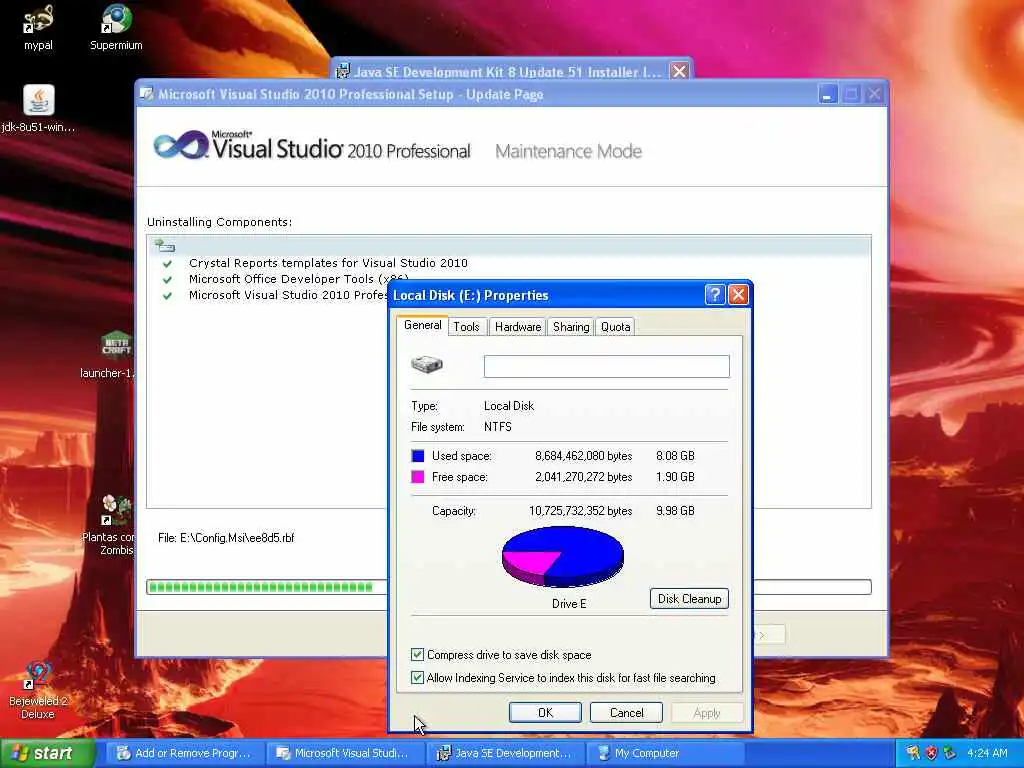
Task: Switch to Add or Remove Programs taskbar item
Action: point(184,753)
